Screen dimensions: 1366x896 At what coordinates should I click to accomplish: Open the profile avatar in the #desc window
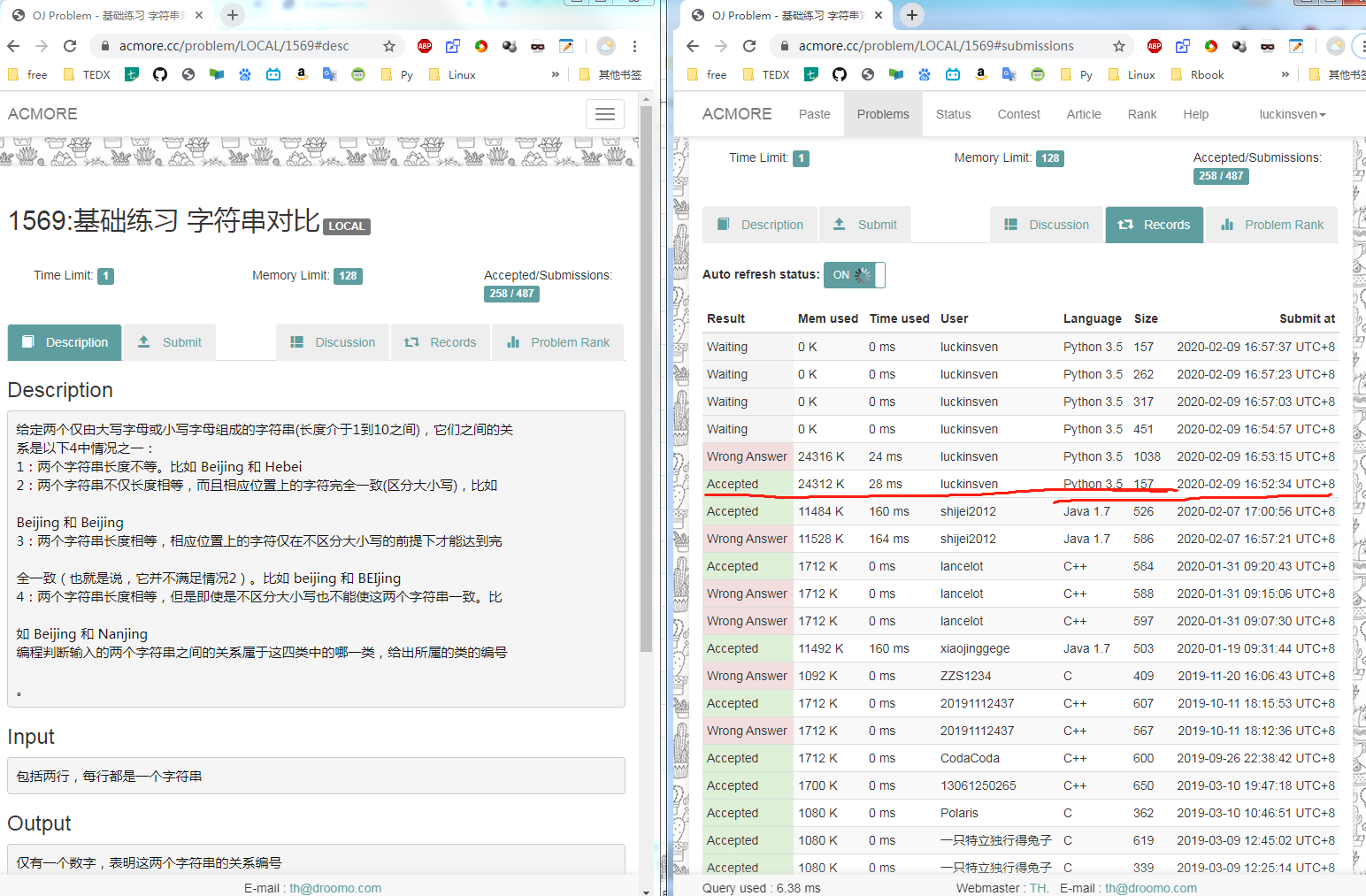(606, 46)
